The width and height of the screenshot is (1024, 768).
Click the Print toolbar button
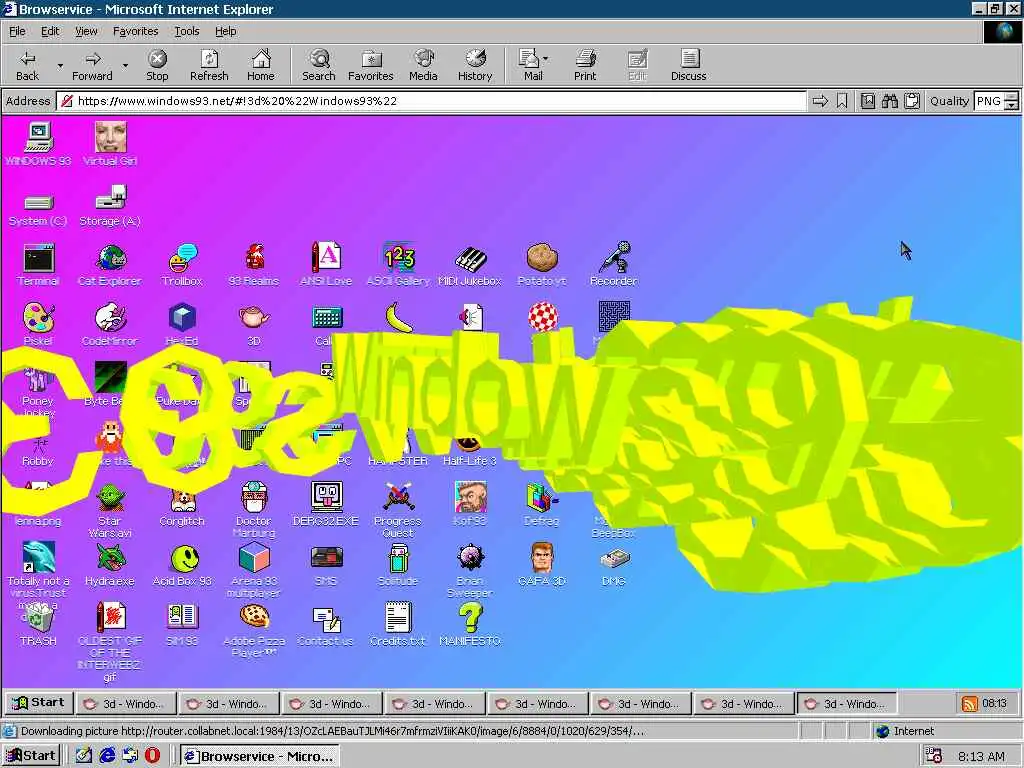584,65
